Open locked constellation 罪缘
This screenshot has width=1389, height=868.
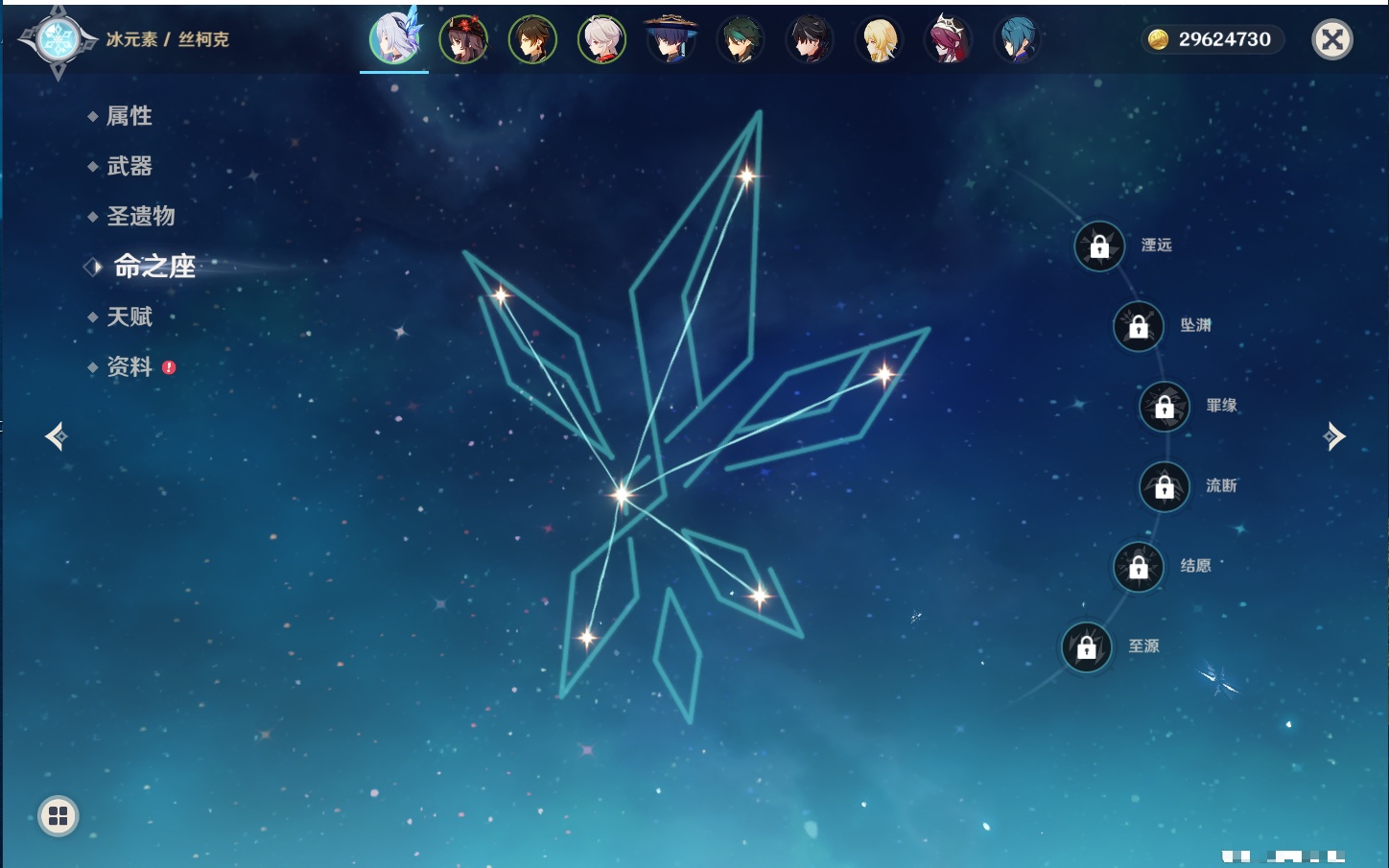(1165, 407)
